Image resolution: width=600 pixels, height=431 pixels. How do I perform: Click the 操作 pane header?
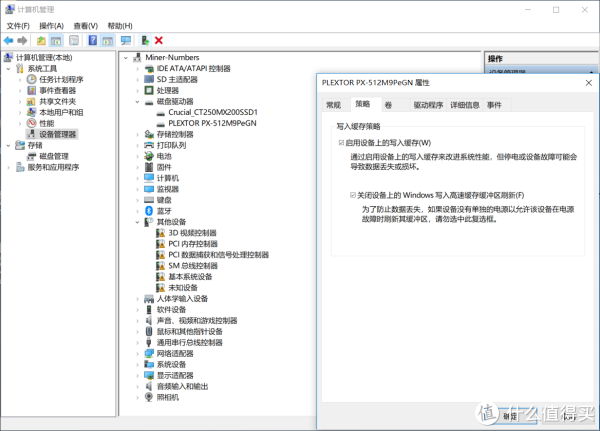point(541,59)
